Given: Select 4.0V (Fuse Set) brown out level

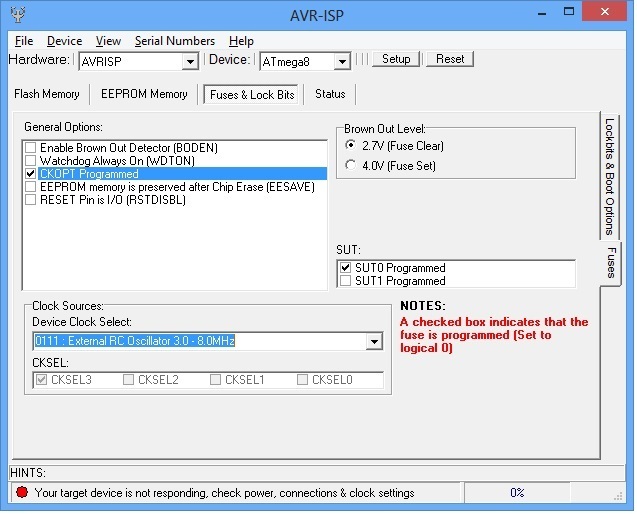Looking at the screenshot, I should [x=350, y=165].
